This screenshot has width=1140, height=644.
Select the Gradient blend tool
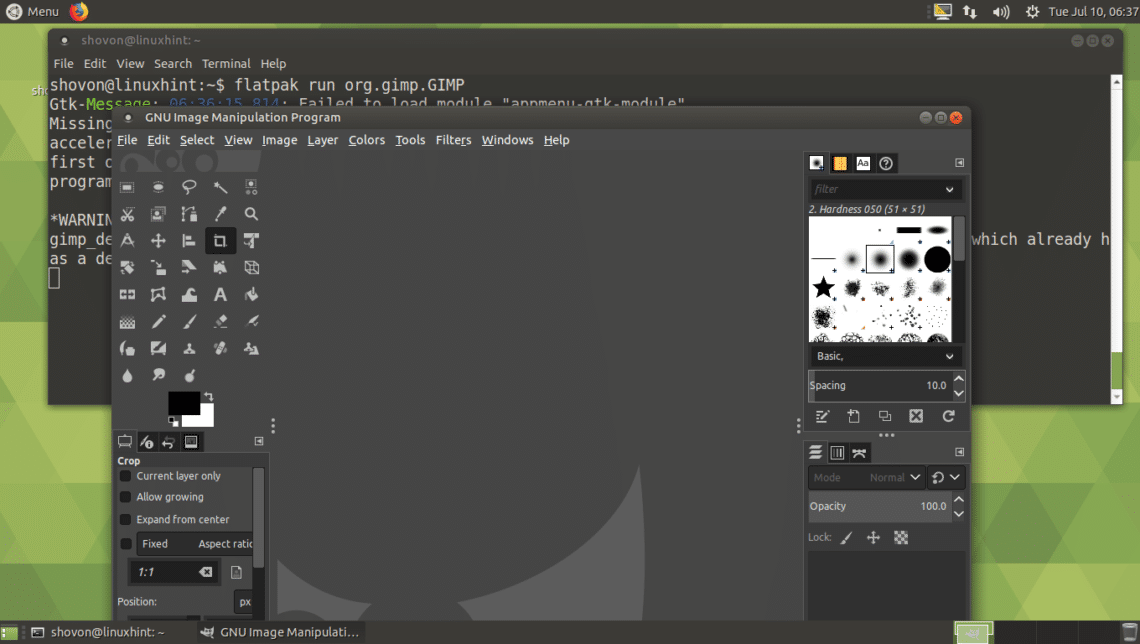(x=127, y=321)
